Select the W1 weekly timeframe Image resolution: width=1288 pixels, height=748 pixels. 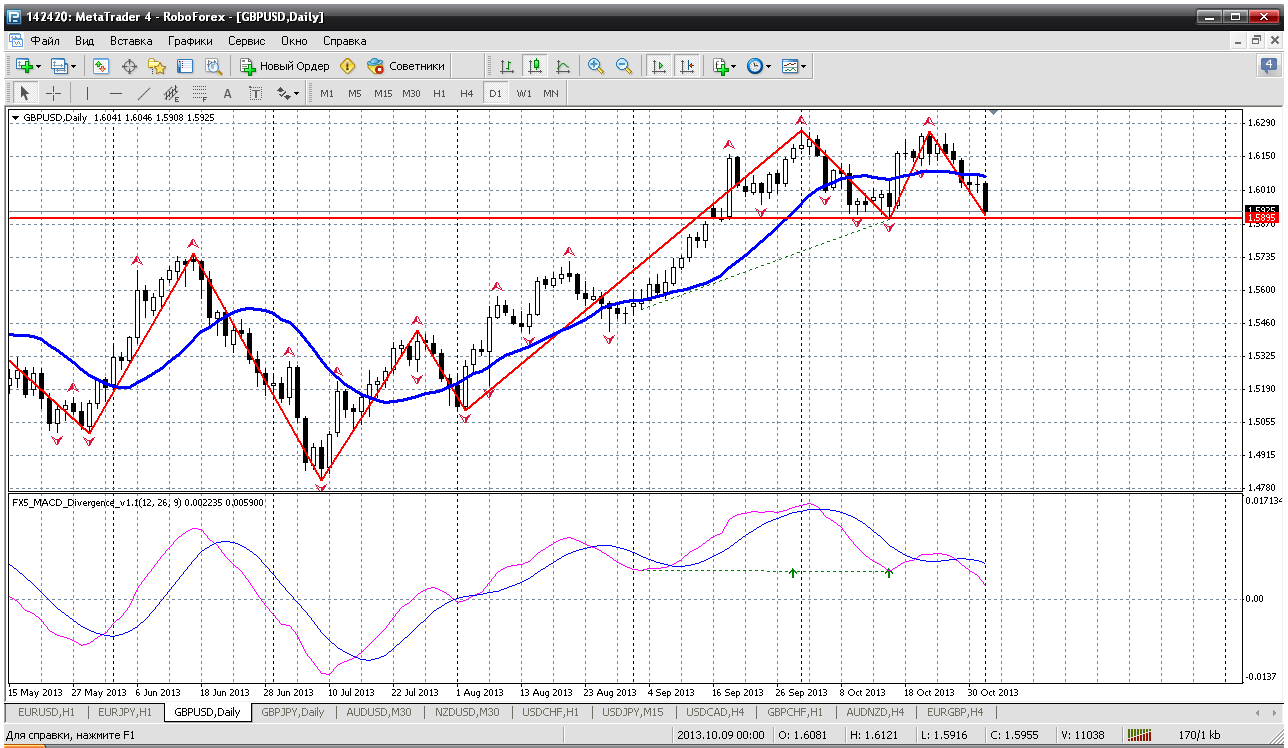[x=523, y=93]
